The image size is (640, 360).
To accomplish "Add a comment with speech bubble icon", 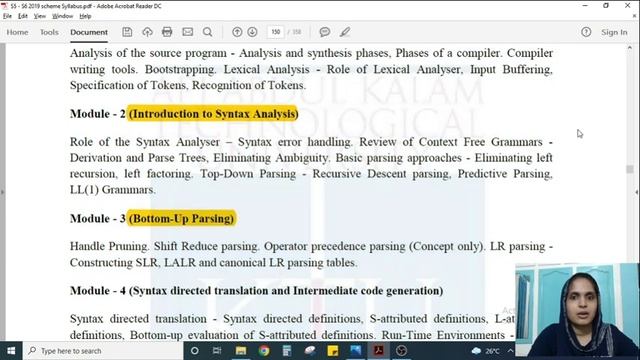I will coord(324,32).
